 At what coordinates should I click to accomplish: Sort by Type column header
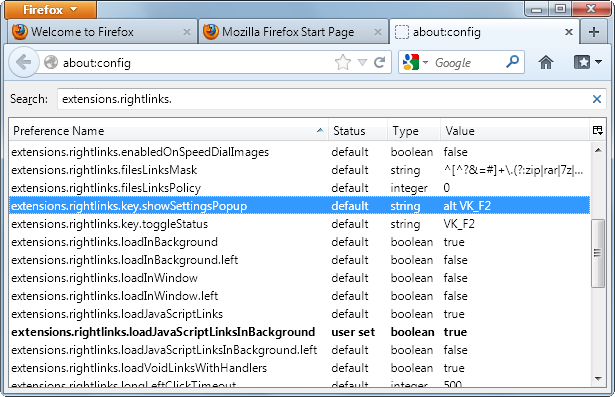414,131
